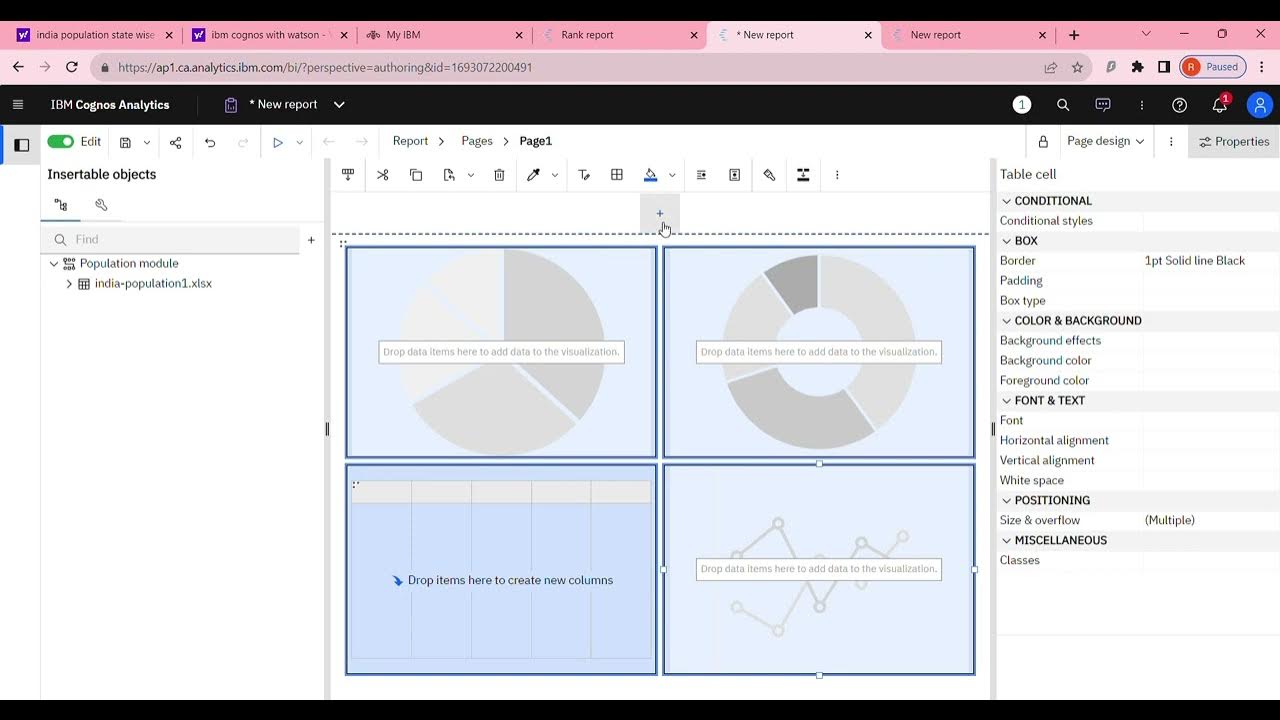Screen dimensions: 1280x720
Task: Collapse COLOR & BACKGROUND section
Action: [1007, 321]
